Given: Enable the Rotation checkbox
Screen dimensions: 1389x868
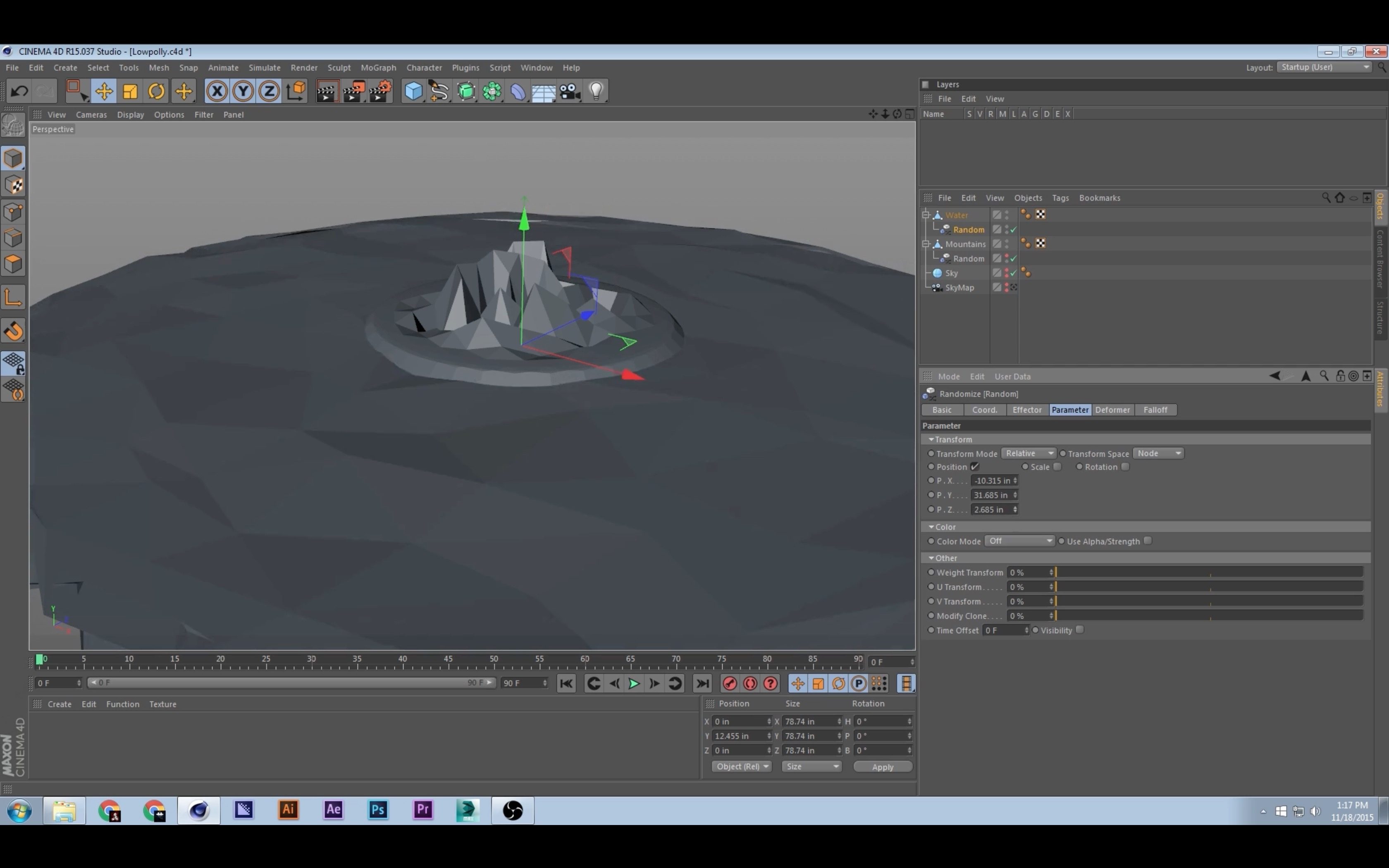Looking at the screenshot, I should 1125,467.
